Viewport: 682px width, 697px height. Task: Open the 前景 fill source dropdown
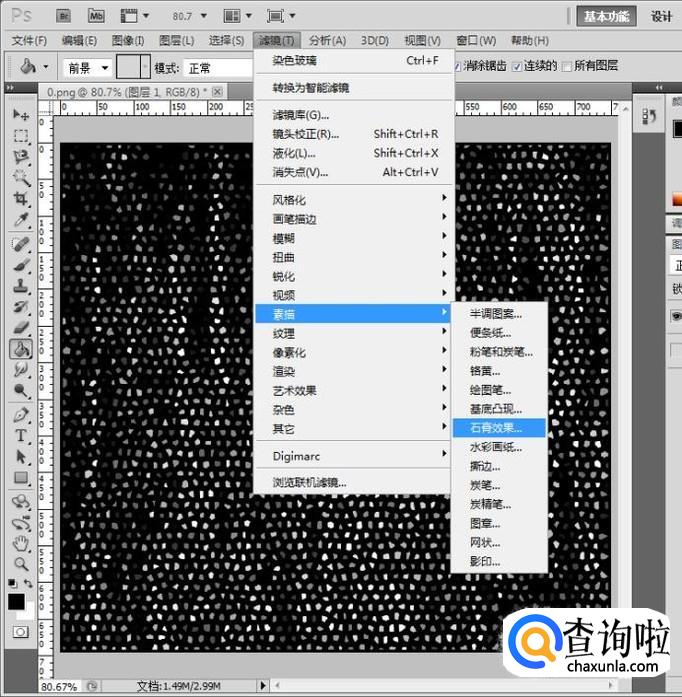pyautogui.click(x=87, y=68)
